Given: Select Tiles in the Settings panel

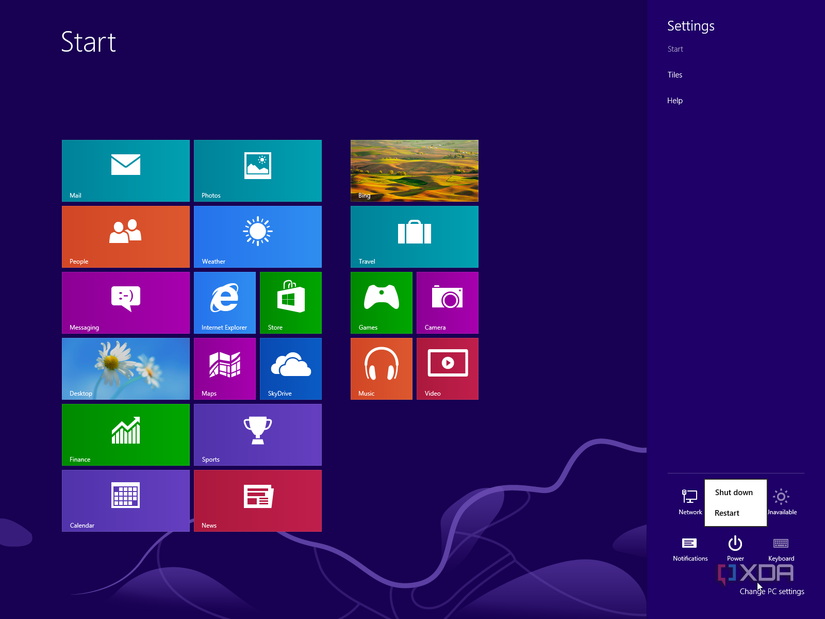Looking at the screenshot, I should tap(675, 74).
